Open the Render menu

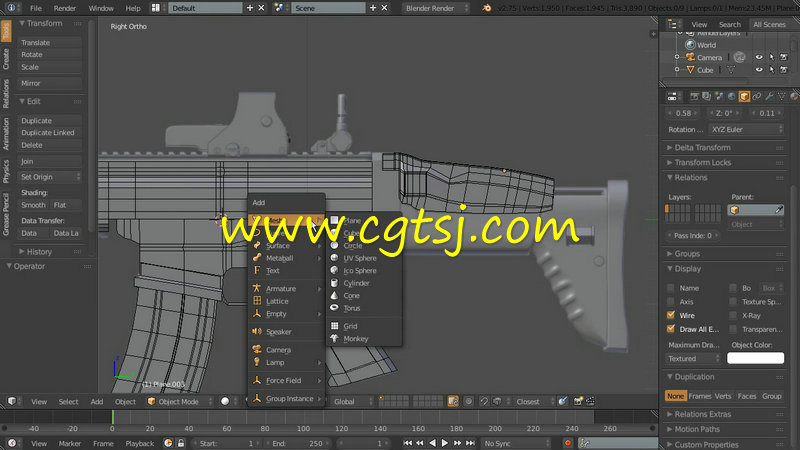[x=65, y=8]
